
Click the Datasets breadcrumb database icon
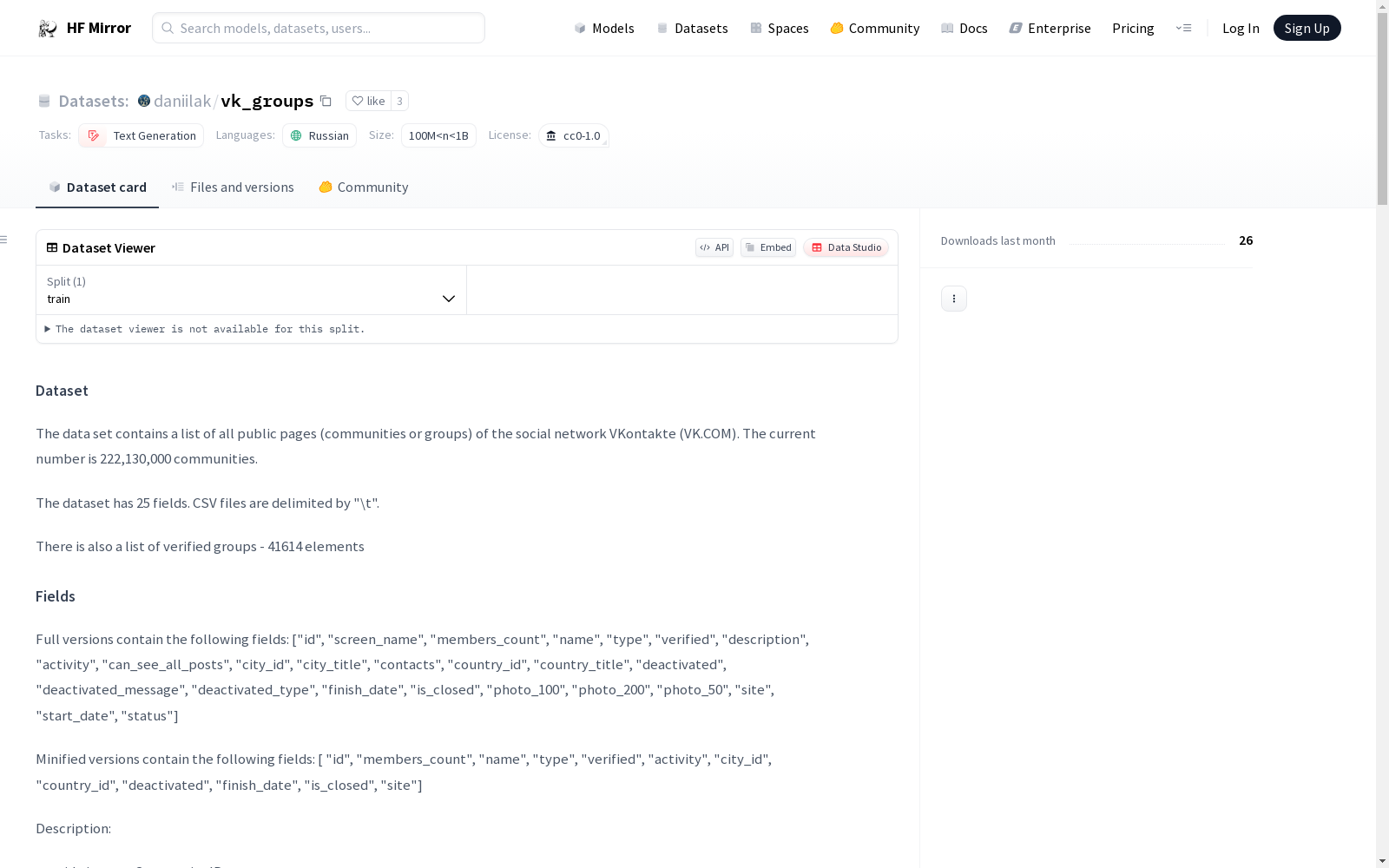pyautogui.click(x=44, y=101)
